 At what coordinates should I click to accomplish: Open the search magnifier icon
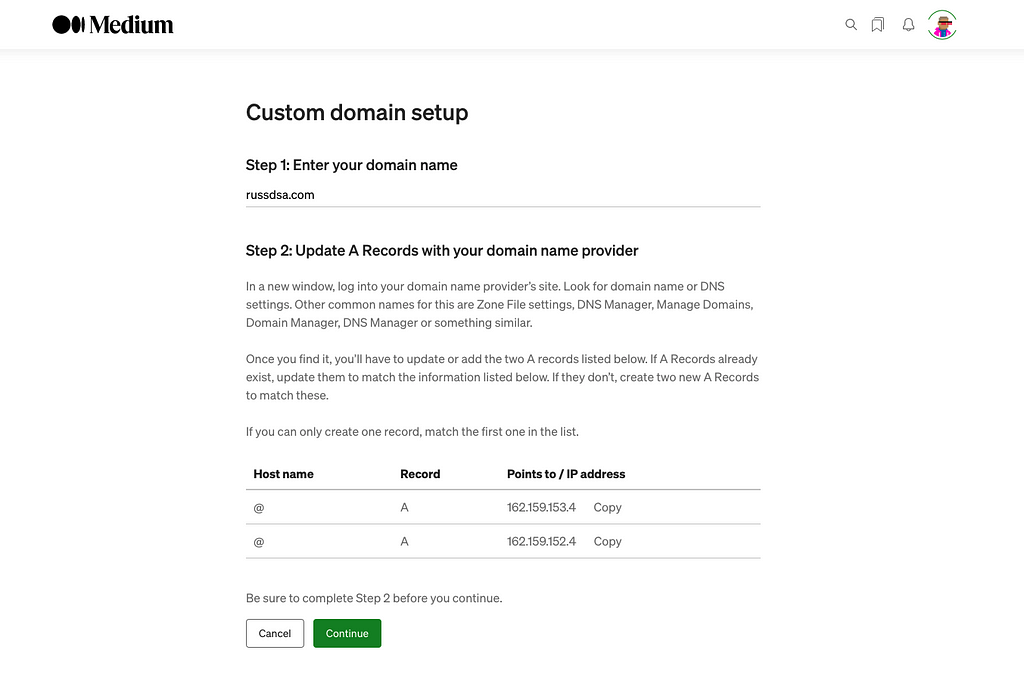click(850, 25)
